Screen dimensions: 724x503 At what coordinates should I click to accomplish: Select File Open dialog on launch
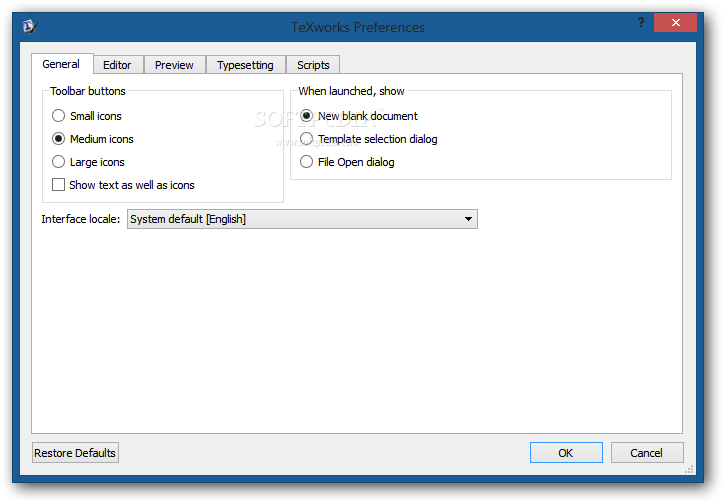[x=347, y=162]
